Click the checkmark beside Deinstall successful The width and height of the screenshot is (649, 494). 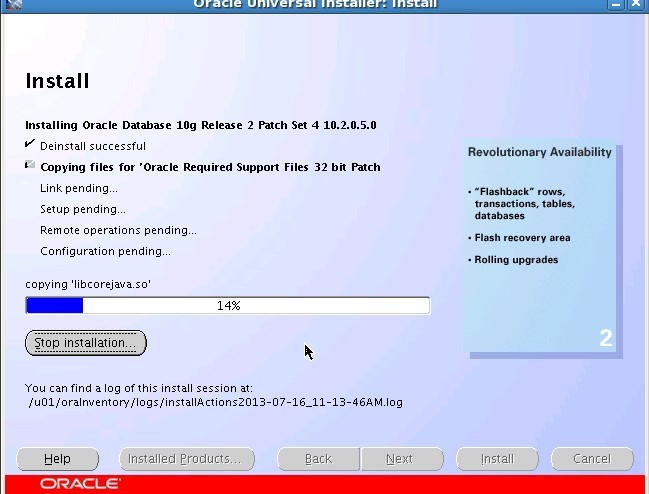30,144
